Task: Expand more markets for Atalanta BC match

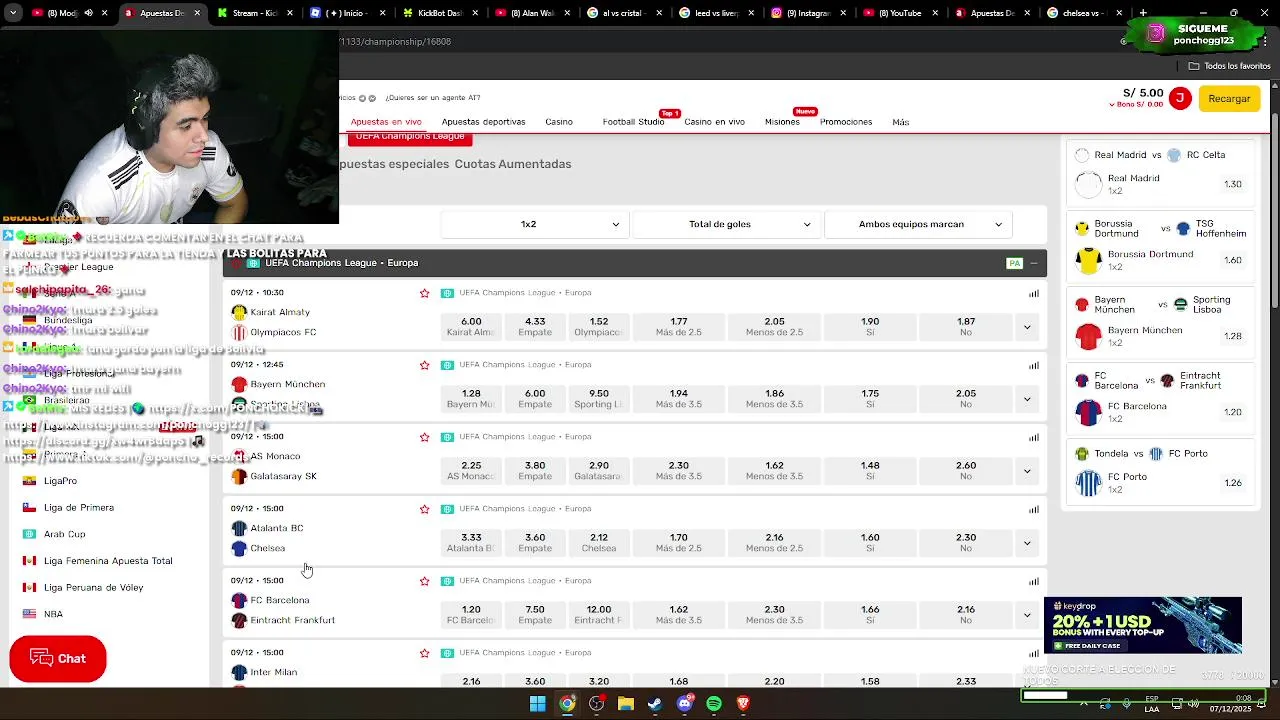Action: coord(1026,543)
